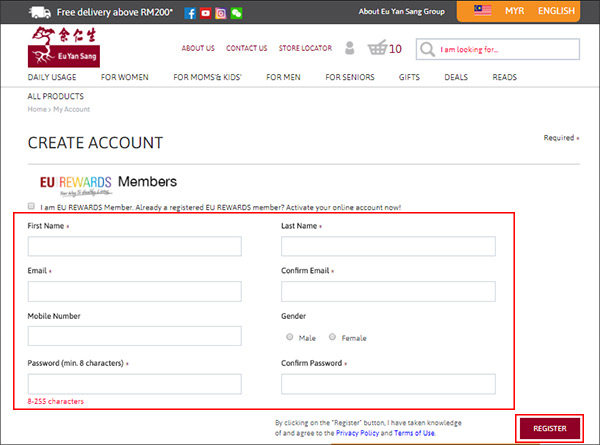Go to the CONTACT US page

point(246,48)
